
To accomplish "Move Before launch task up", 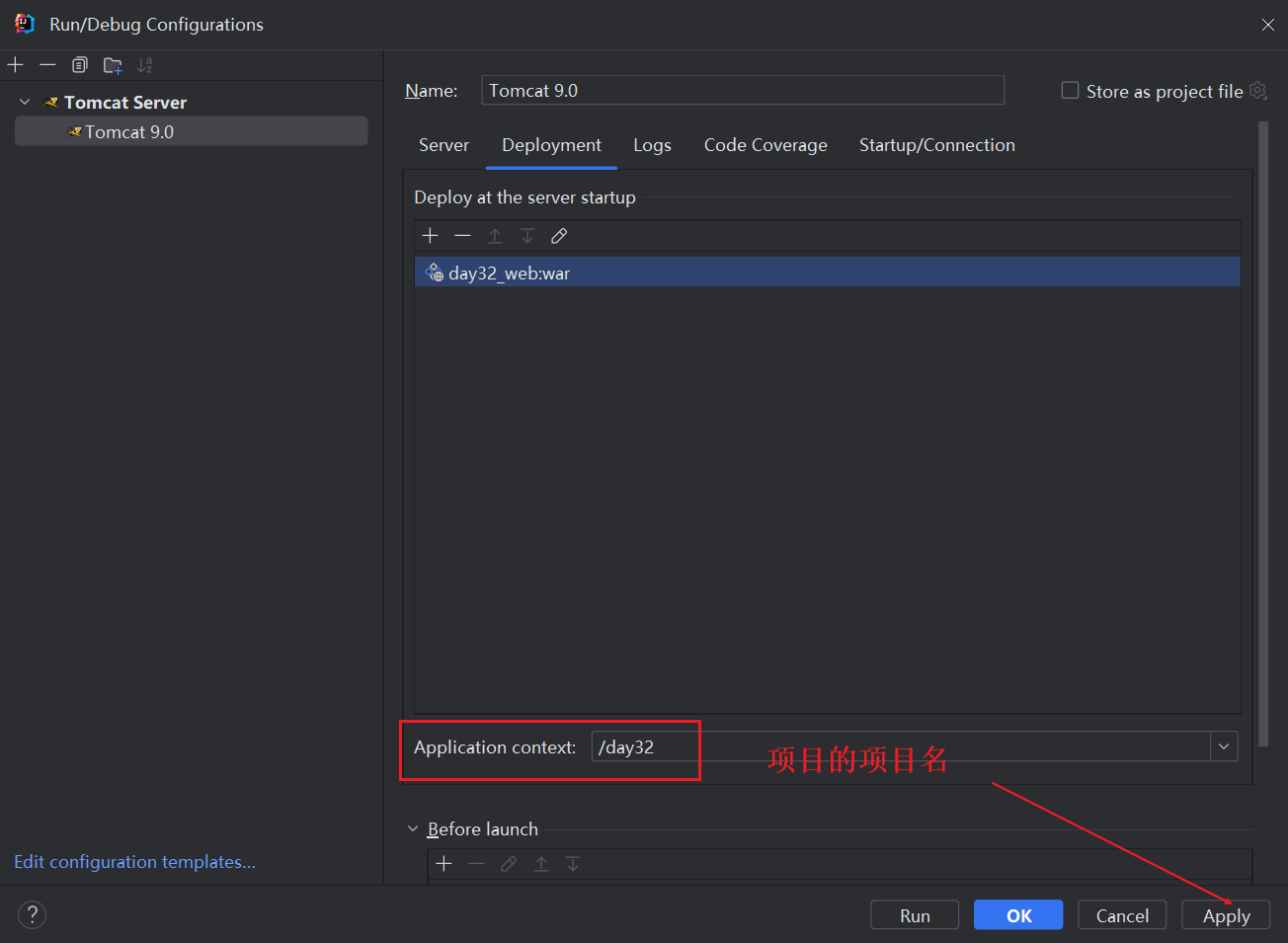I will 541,864.
